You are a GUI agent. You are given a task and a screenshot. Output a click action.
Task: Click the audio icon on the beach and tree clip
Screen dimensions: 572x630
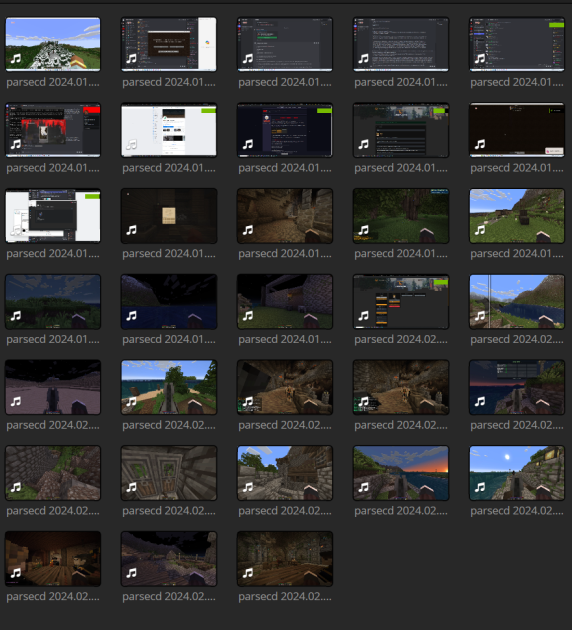(x=131, y=401)
